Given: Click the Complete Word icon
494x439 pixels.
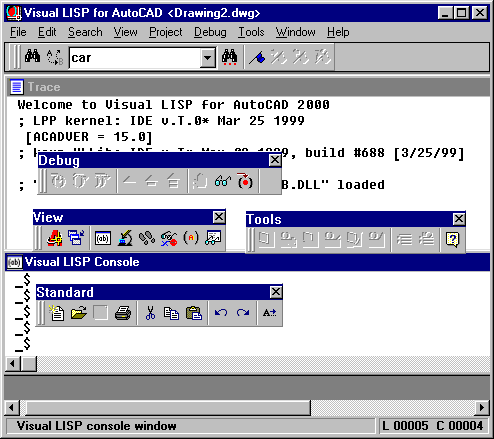Looking at the screenshot, I should click(270, 313).
